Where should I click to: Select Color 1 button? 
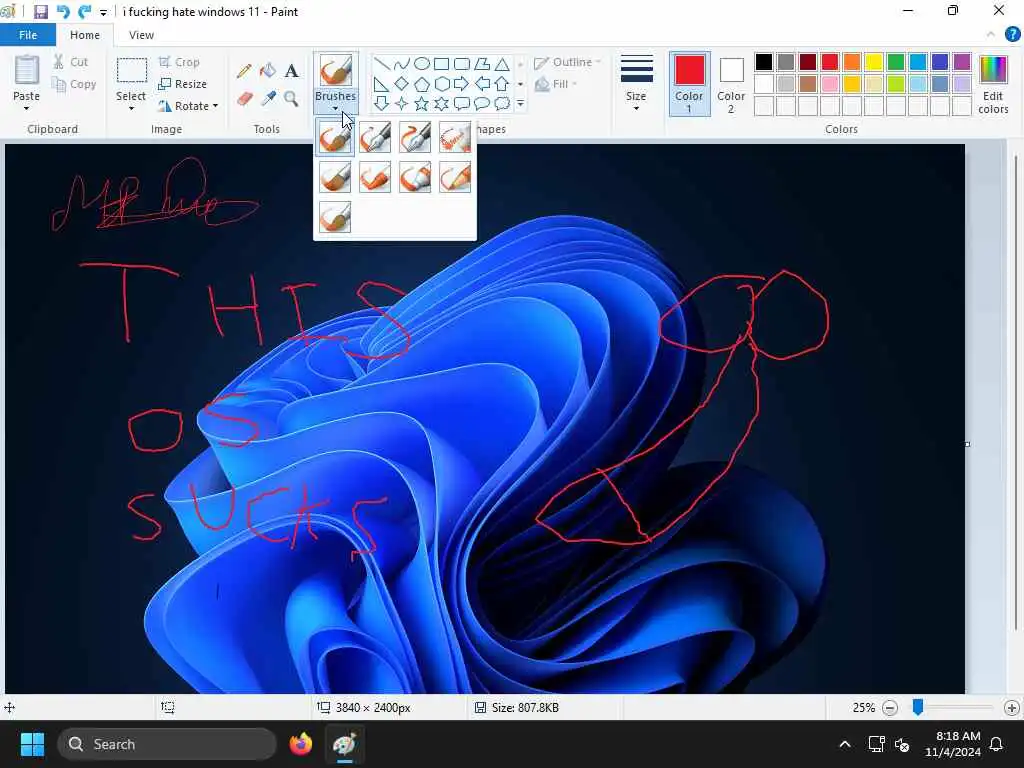click(x=690, y=84)
